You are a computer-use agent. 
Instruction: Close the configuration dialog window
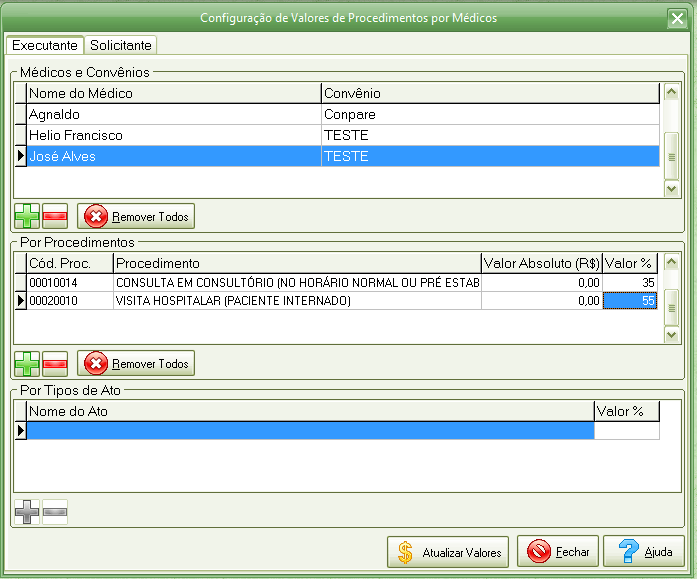click(x=677, y=18)
